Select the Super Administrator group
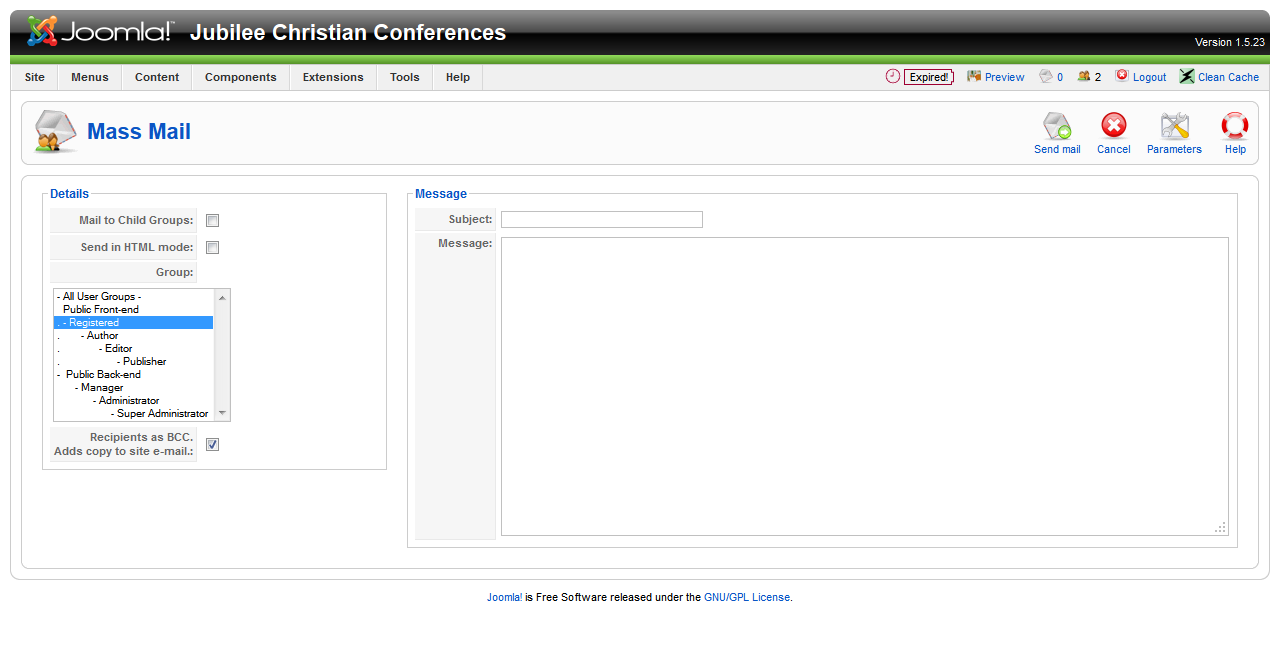The width and height of the screenshot is (1280, 648). [134, 413]
